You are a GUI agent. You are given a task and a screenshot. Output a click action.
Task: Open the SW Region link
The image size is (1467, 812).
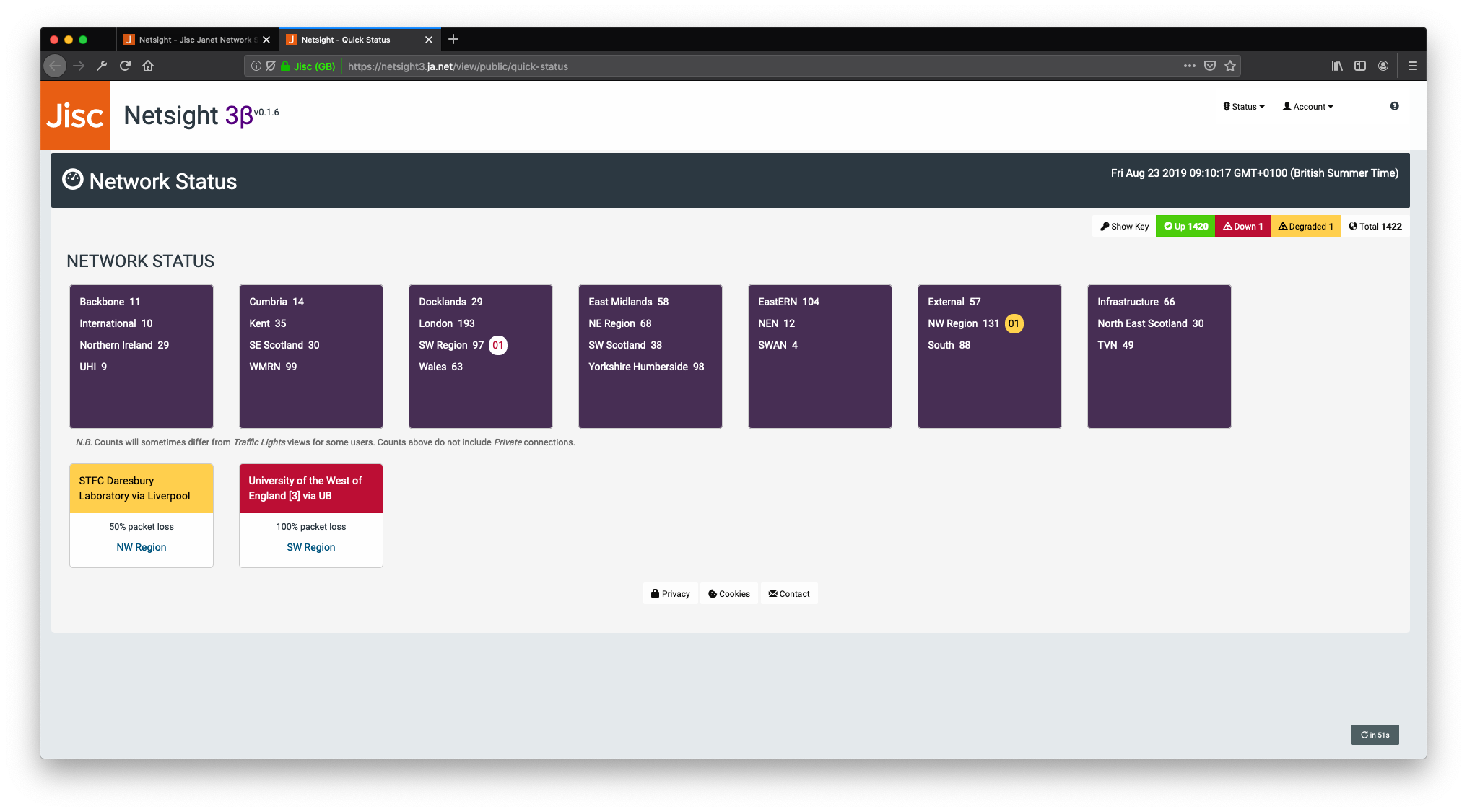coord(310,547)
